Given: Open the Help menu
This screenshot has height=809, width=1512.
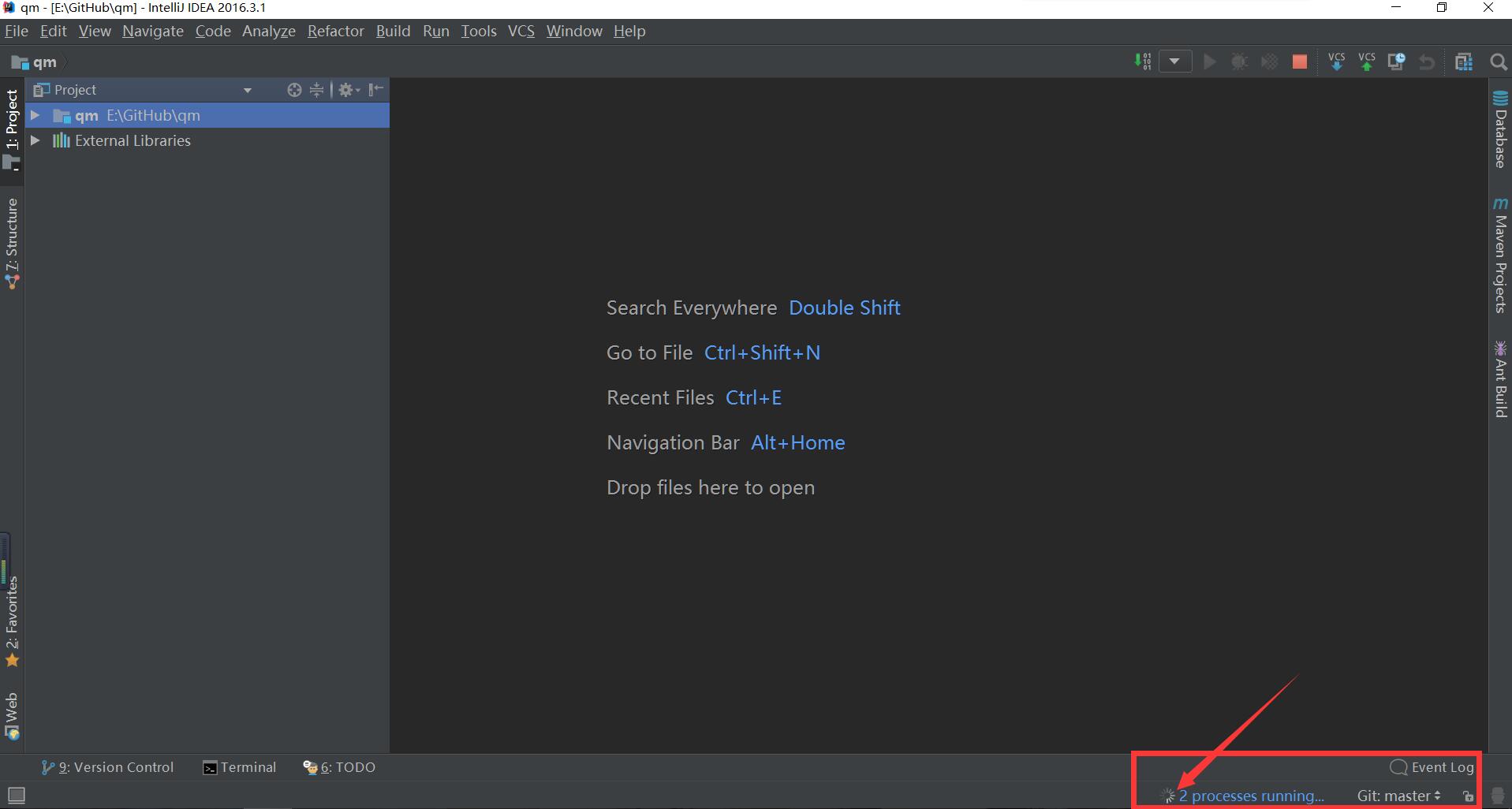Looking at the screenshot, I should pos(629,31).
